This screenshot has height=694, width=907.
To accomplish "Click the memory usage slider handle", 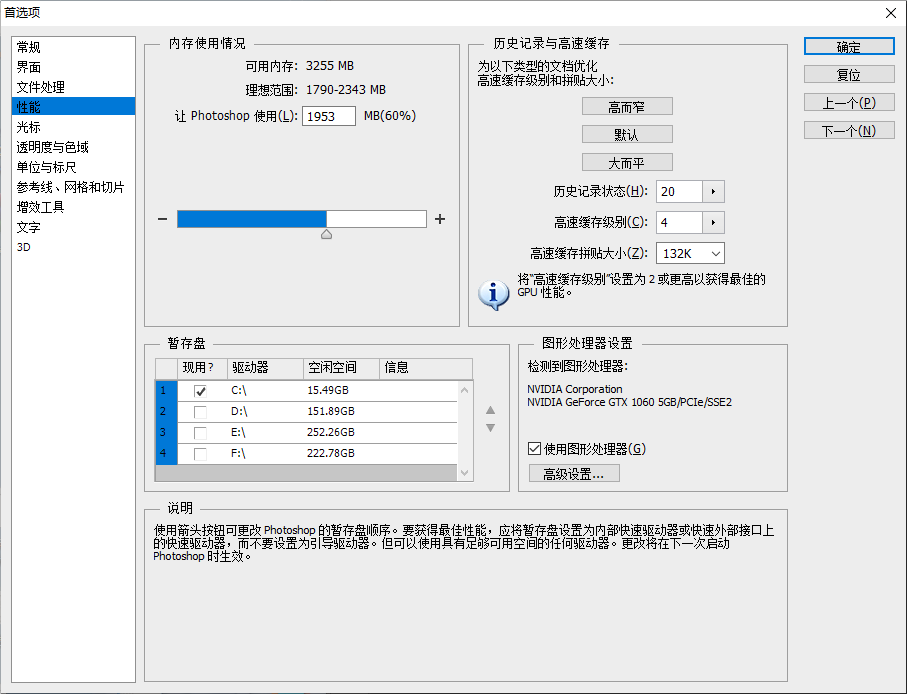I will pyautogui.click(x=326, y=234).
